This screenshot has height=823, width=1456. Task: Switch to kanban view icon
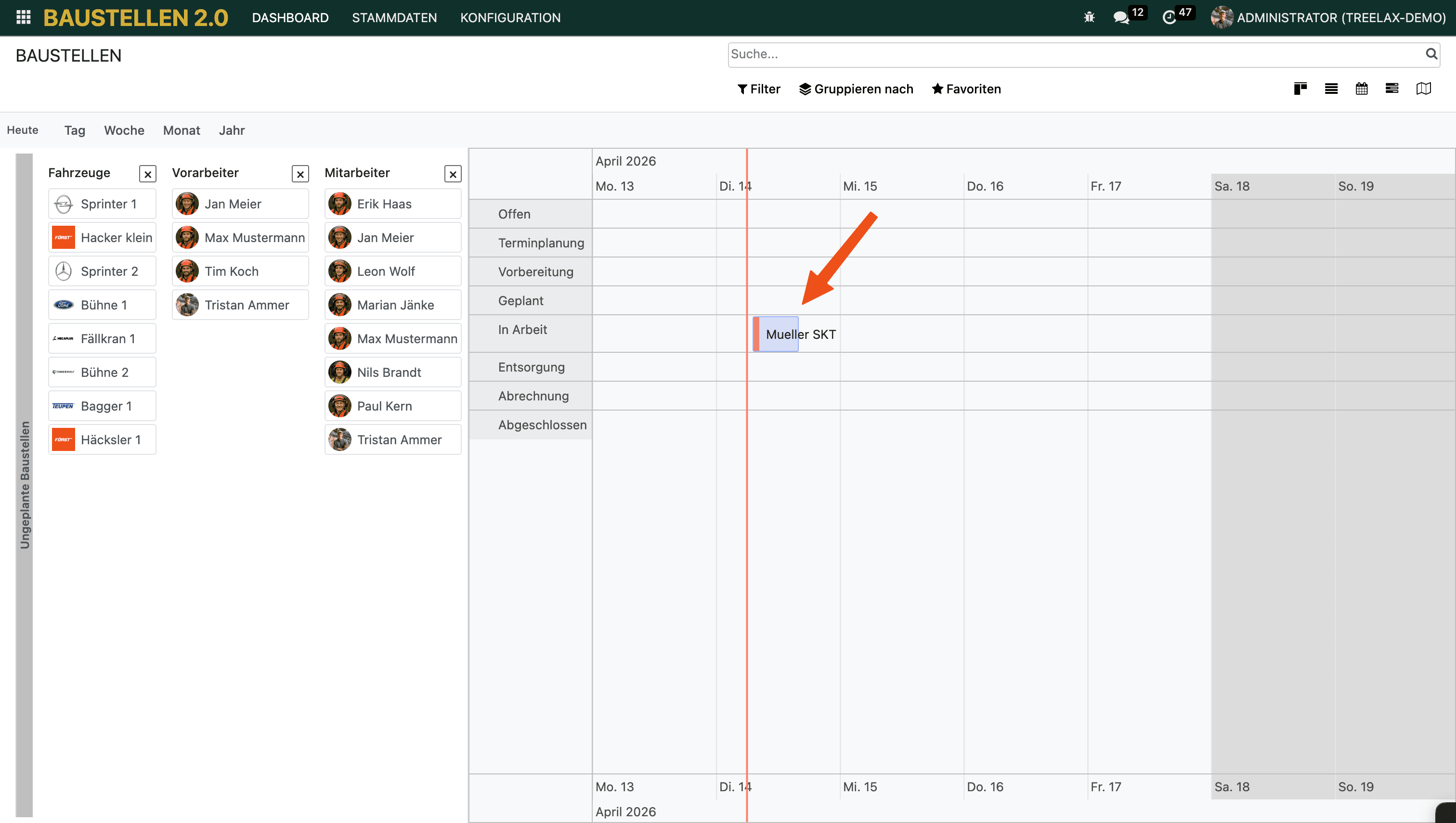tap(1300, 89)
